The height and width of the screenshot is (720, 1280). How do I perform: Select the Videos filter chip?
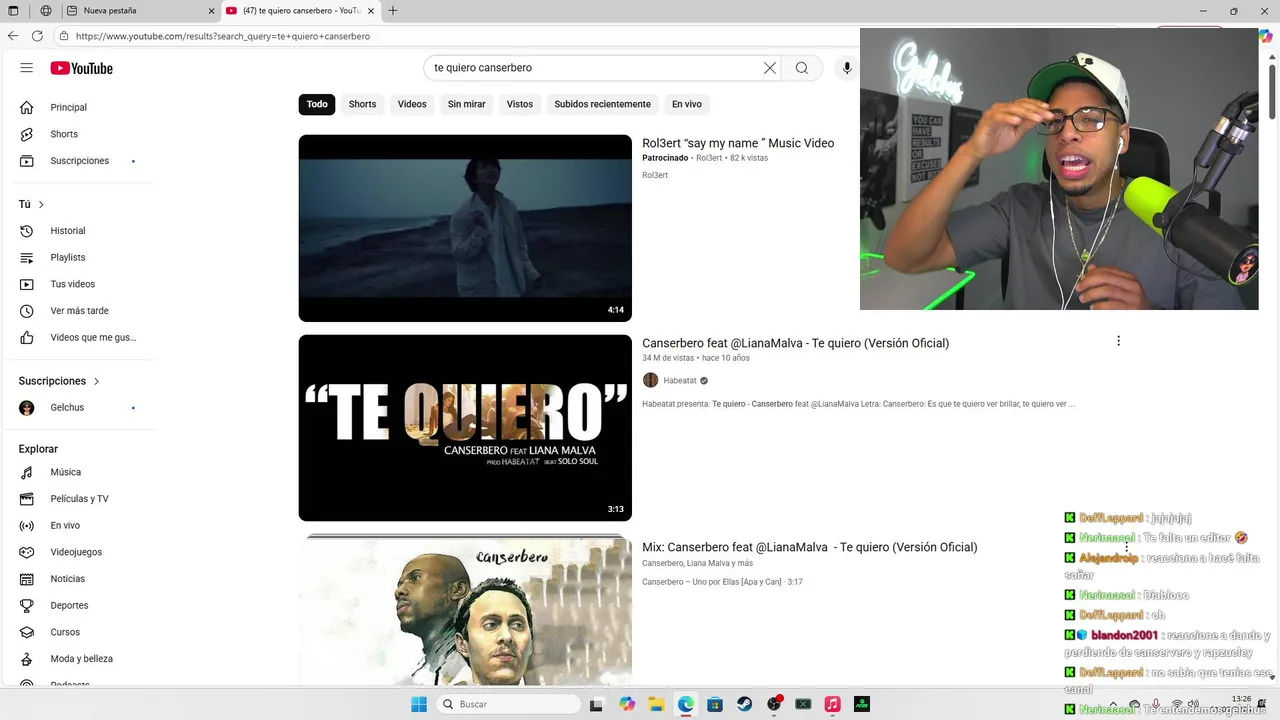[x=412, y=104]
